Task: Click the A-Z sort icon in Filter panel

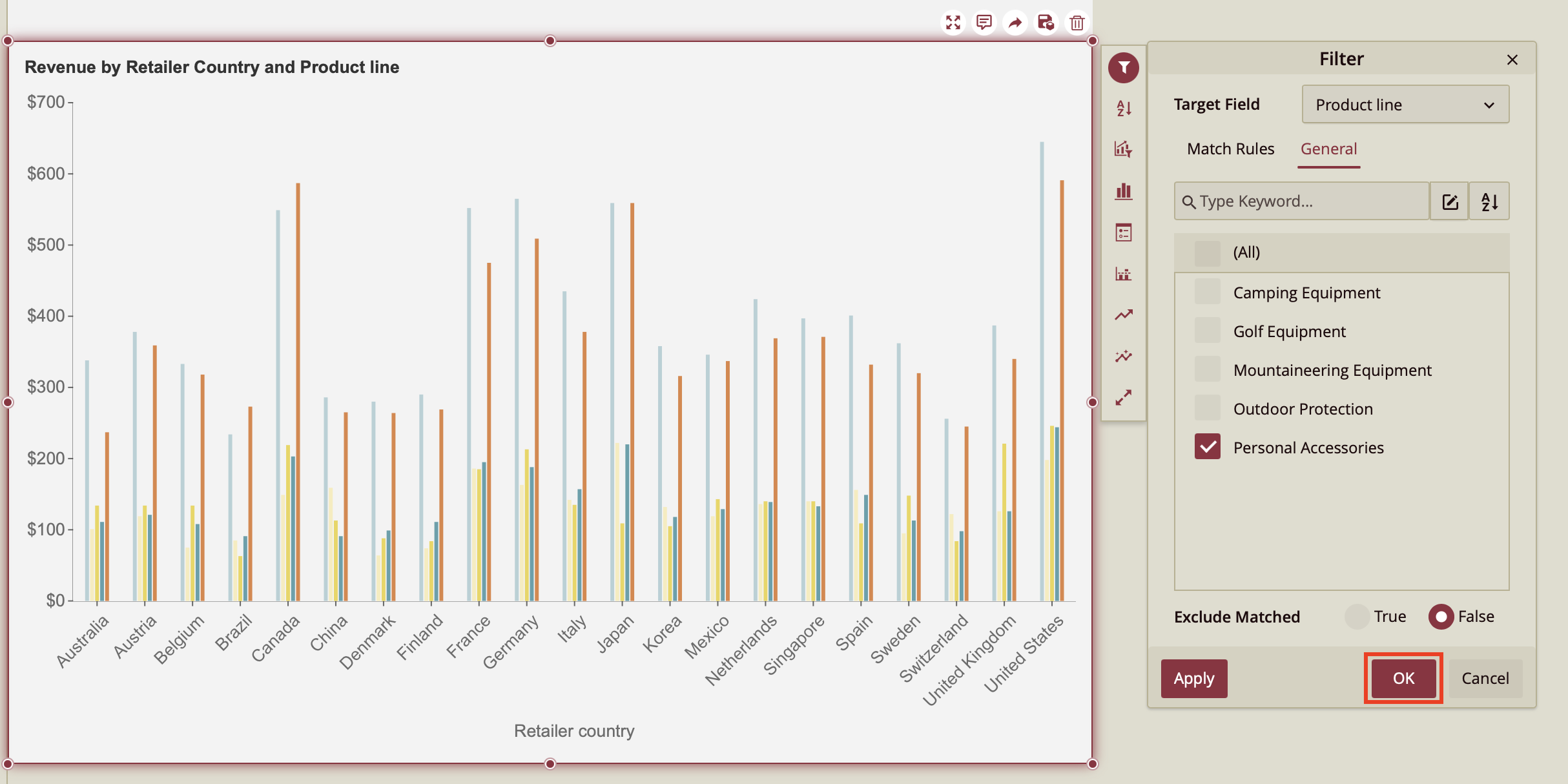Action: [1489, 201]
